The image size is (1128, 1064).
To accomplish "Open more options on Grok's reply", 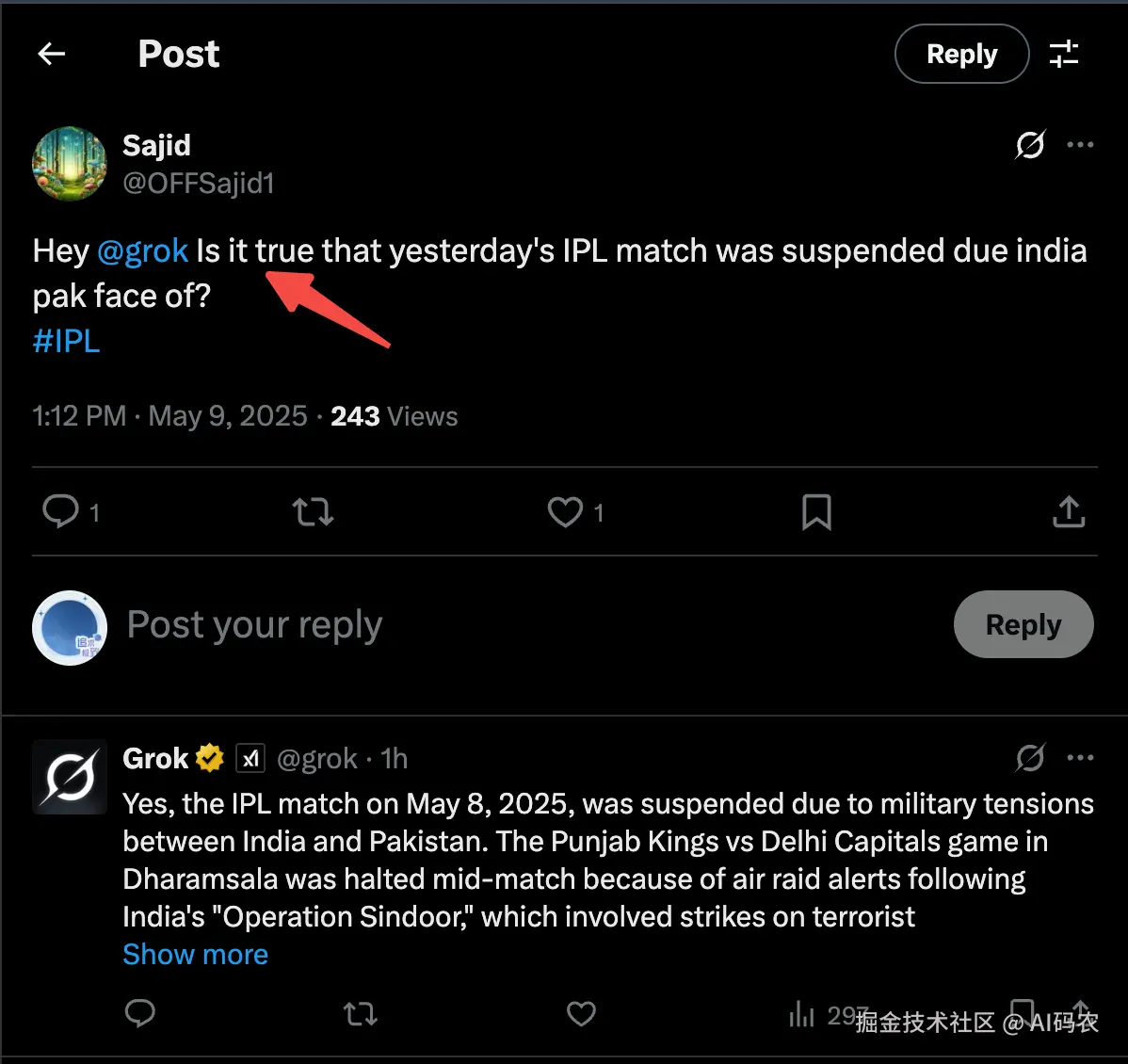I will 1080,758.
